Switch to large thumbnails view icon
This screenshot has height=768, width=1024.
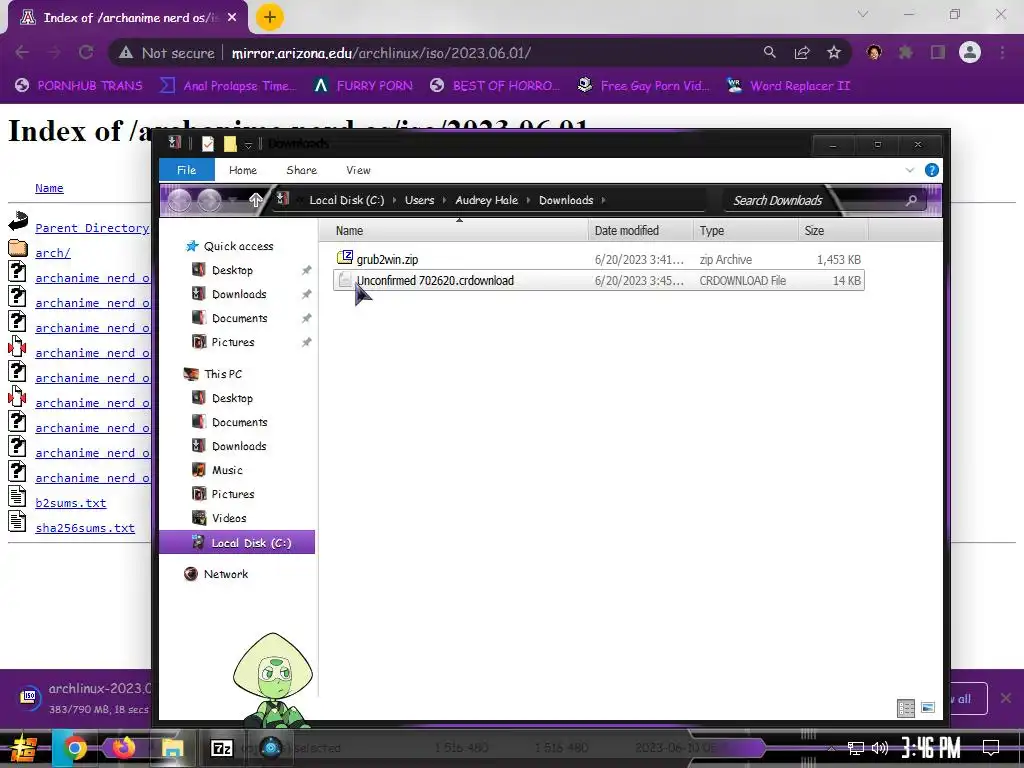click(928, 707)
